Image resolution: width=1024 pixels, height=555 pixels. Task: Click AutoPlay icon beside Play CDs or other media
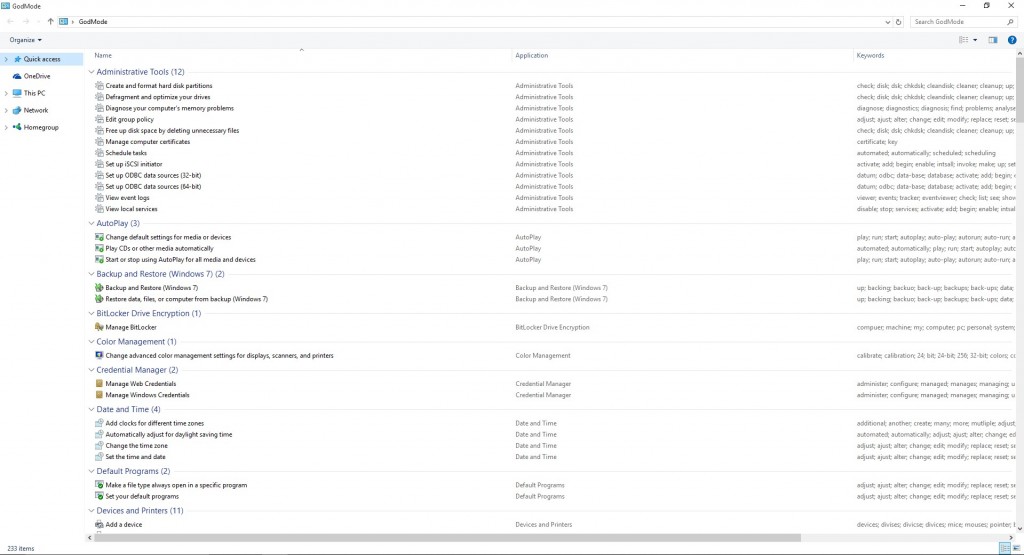[99, 248]
